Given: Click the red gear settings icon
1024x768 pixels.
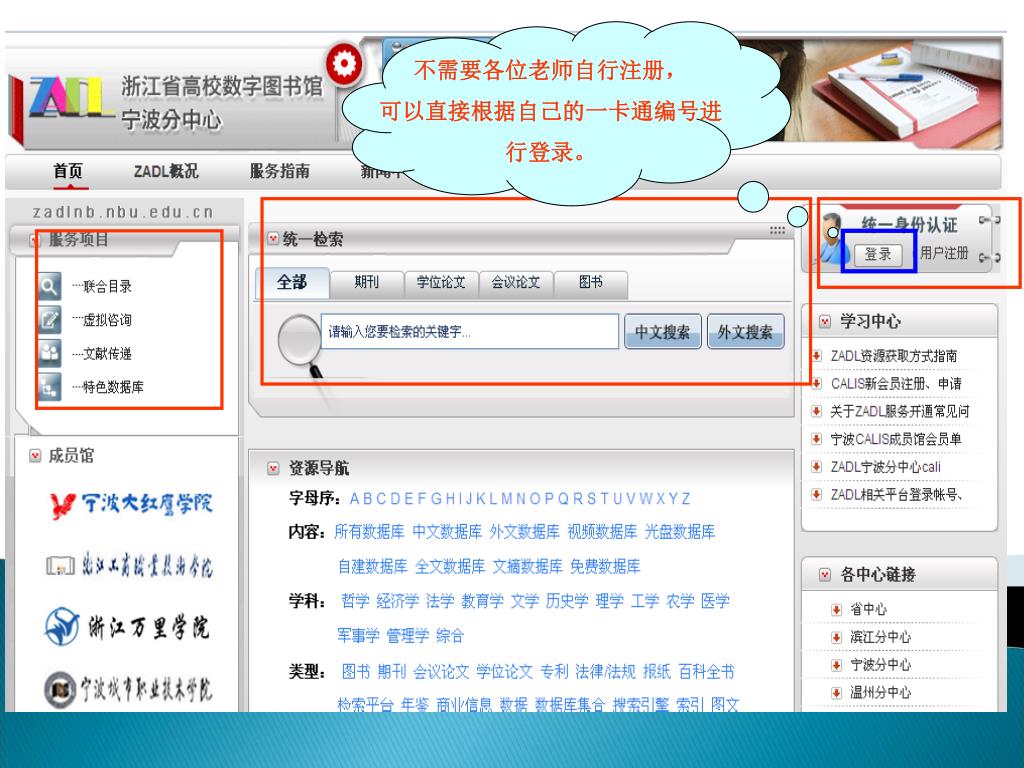Looking at the screenshot, I should [344, 64].
